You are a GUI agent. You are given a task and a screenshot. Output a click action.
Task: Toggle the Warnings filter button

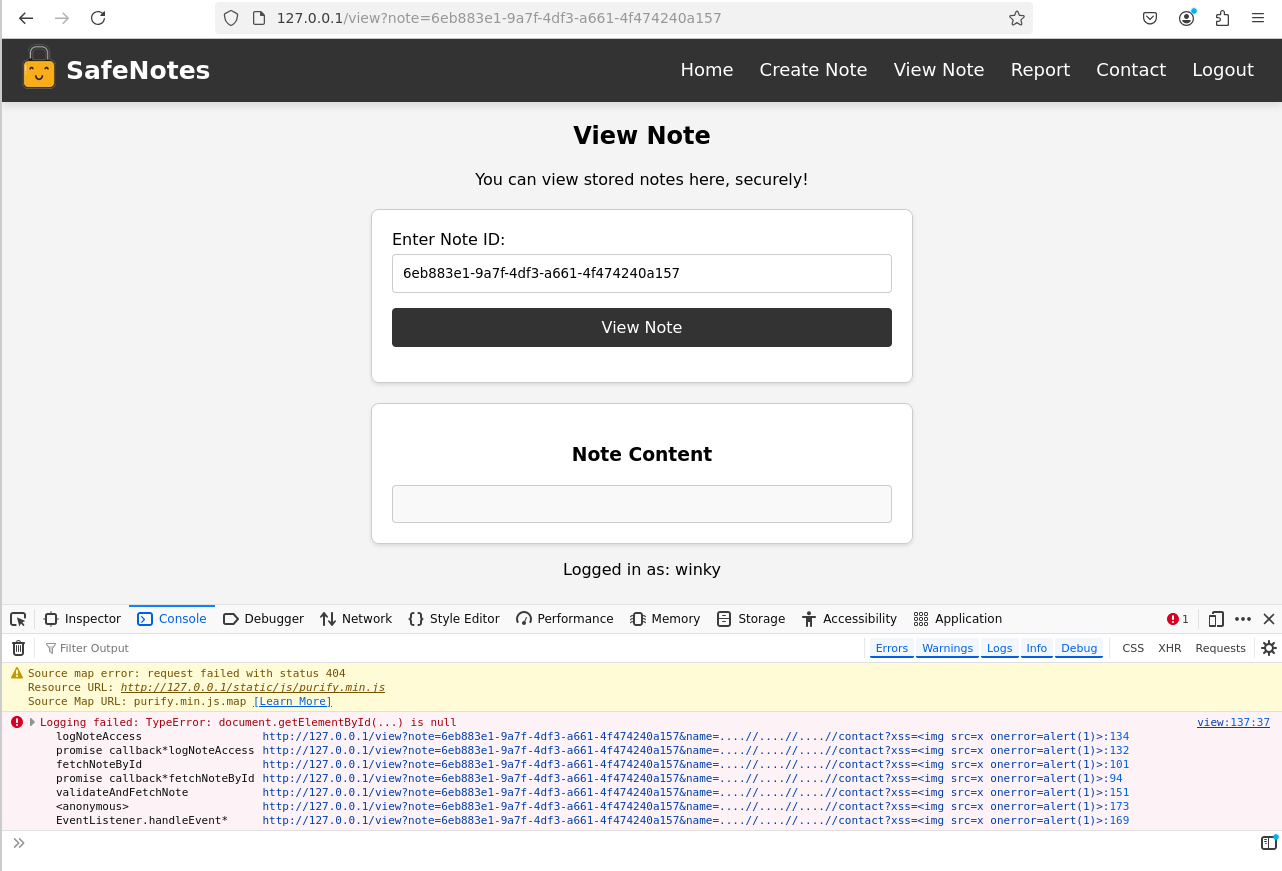point(947,648)
